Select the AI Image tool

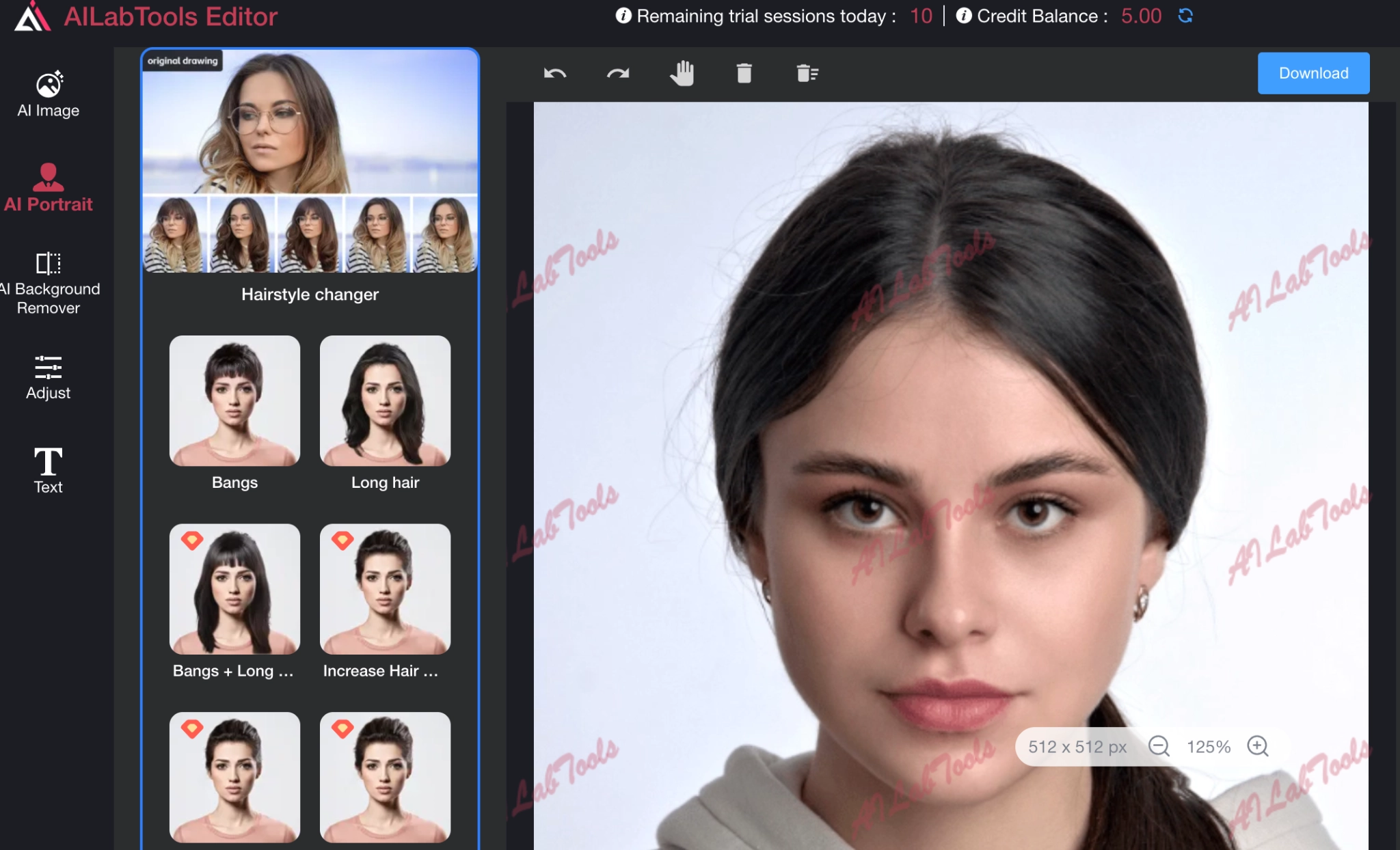(x=48, y=92)
